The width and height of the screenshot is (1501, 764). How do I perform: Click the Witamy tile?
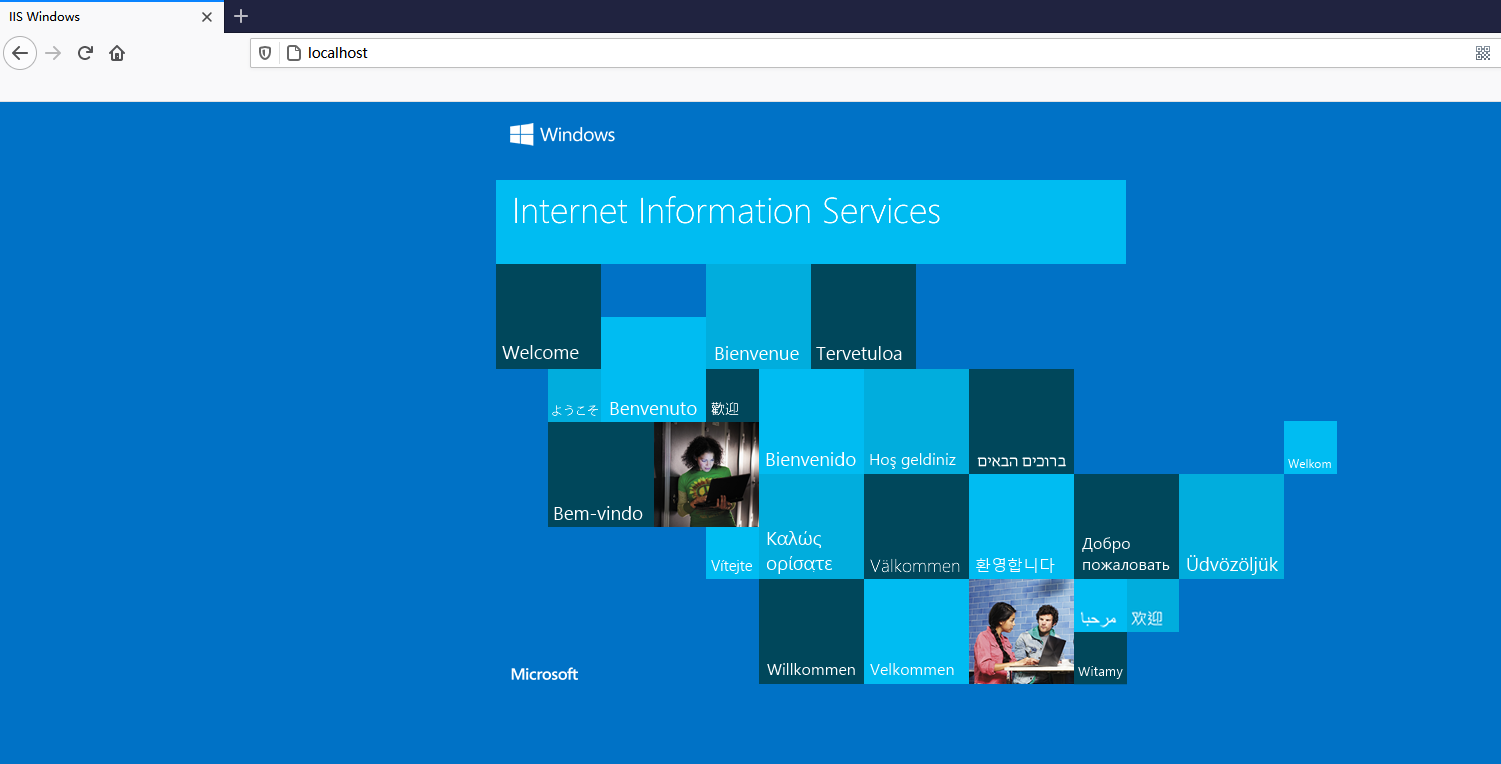point(1100,658)
